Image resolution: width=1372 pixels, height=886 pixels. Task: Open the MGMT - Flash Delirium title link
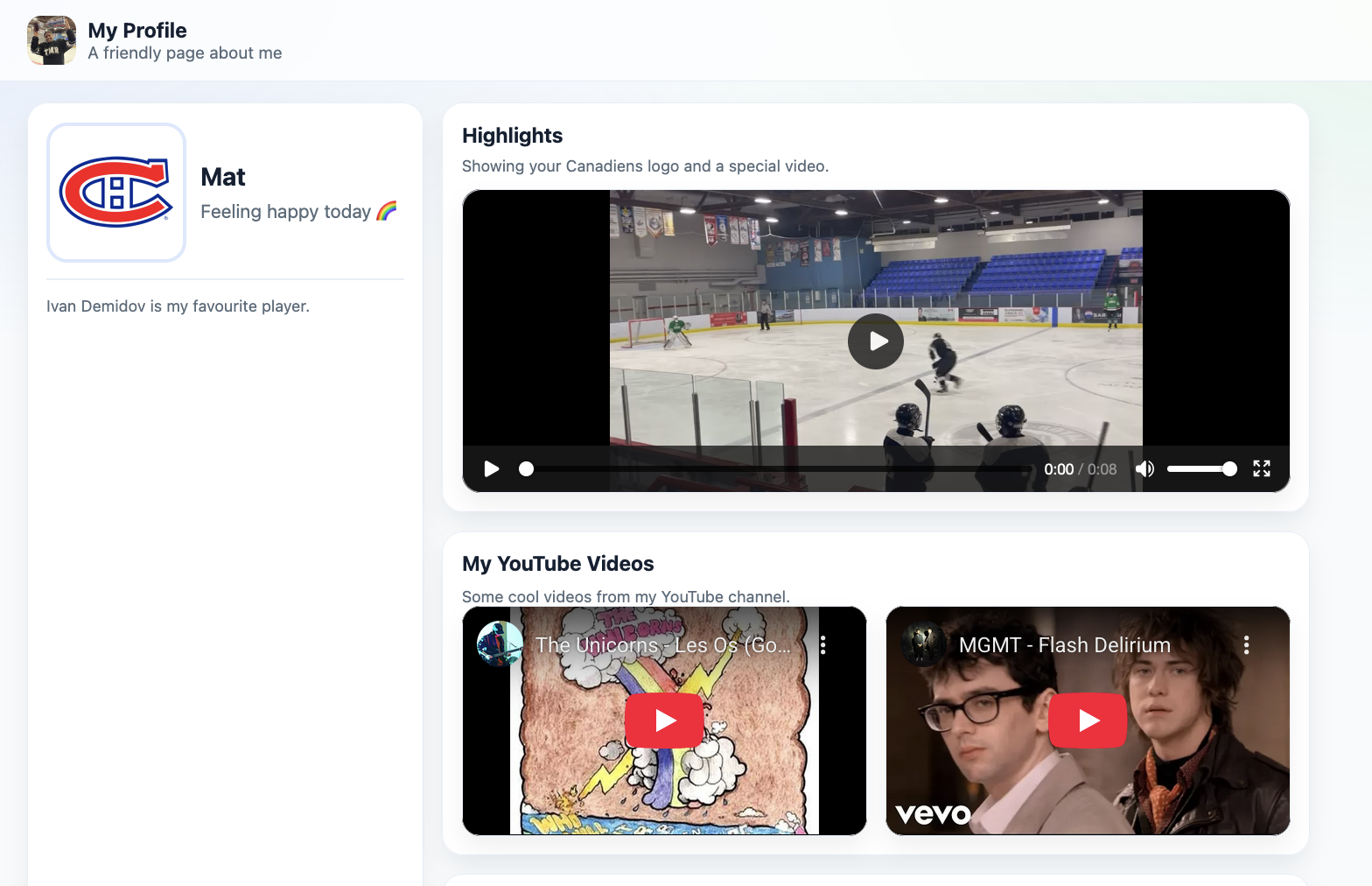pos(1064,645)
